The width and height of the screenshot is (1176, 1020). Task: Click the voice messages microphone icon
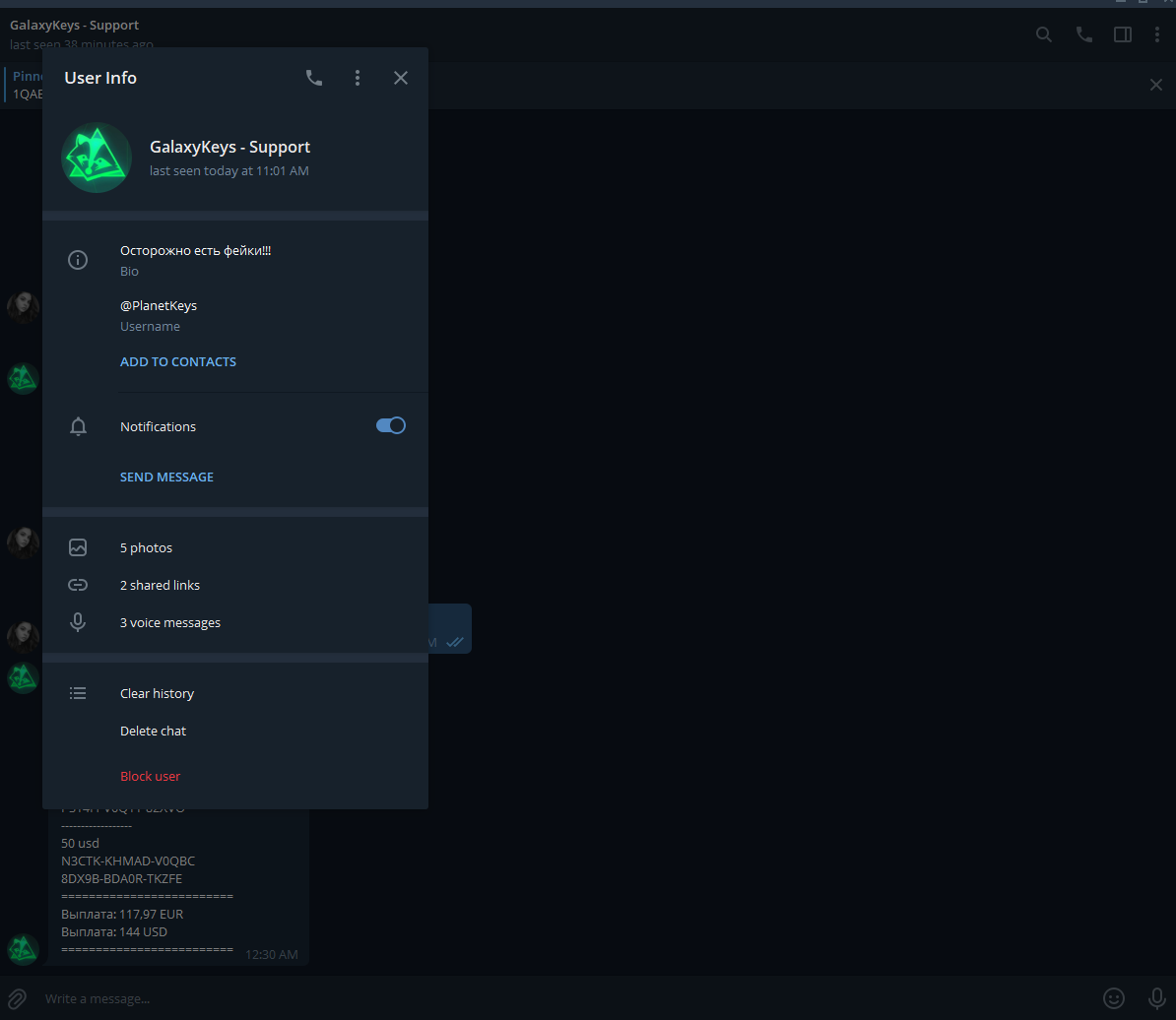point(78,623)
